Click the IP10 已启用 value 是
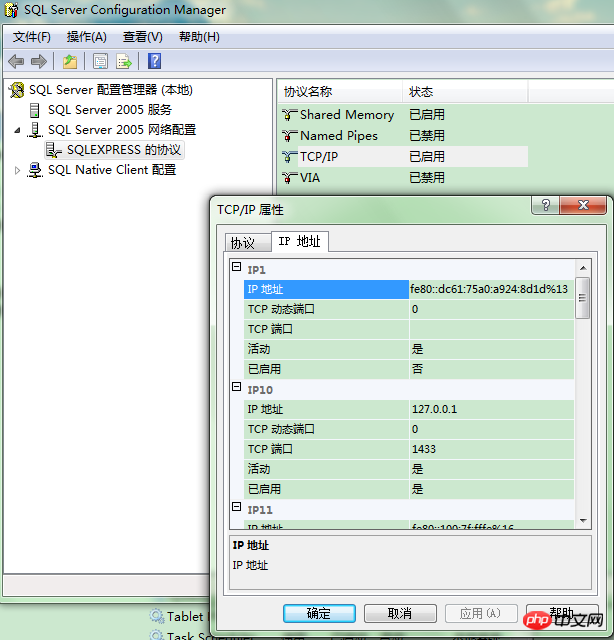This screenshot has width=614, height=640. tap(491, 489)
